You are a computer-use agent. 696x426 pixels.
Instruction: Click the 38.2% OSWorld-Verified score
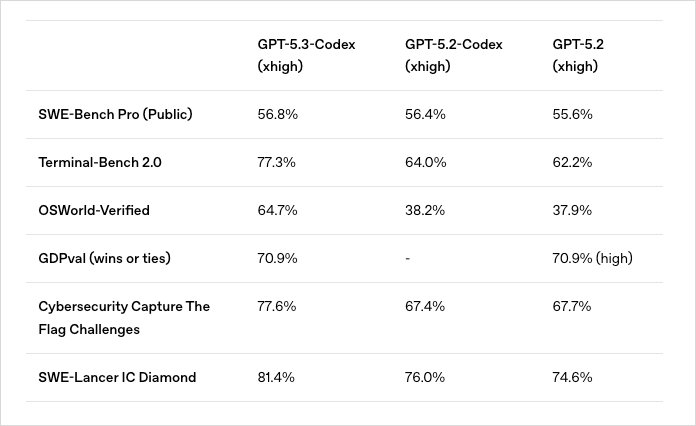tap(425, 210)
